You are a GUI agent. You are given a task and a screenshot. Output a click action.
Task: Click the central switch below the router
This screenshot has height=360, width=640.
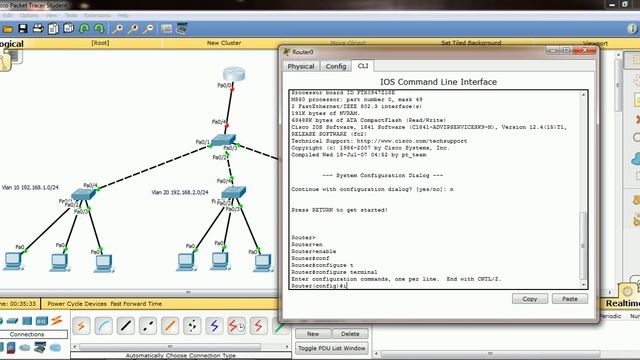pos(223,140)
